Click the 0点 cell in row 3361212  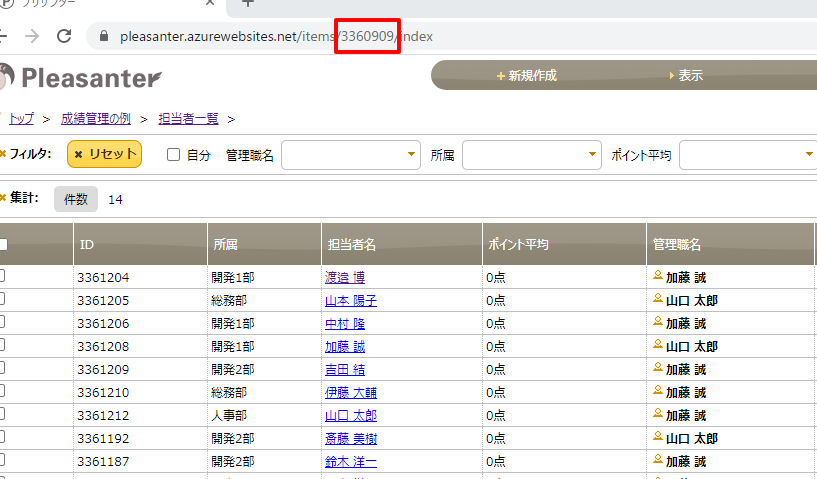[564, 415]
